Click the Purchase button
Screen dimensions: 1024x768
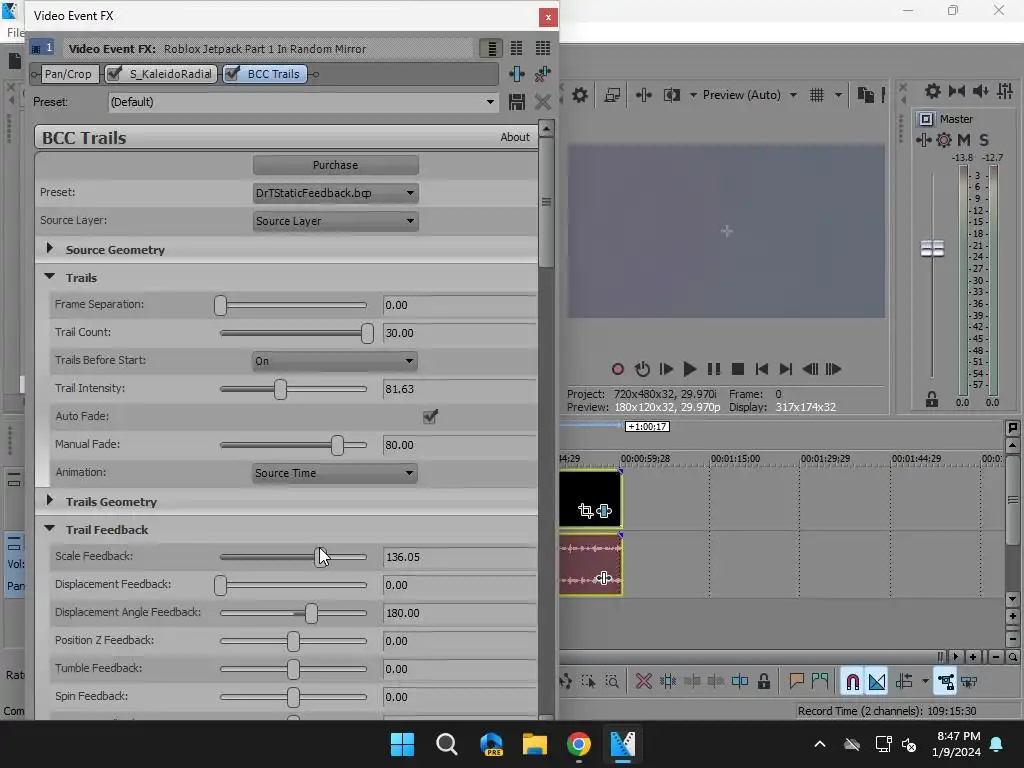tap(335, 165)
